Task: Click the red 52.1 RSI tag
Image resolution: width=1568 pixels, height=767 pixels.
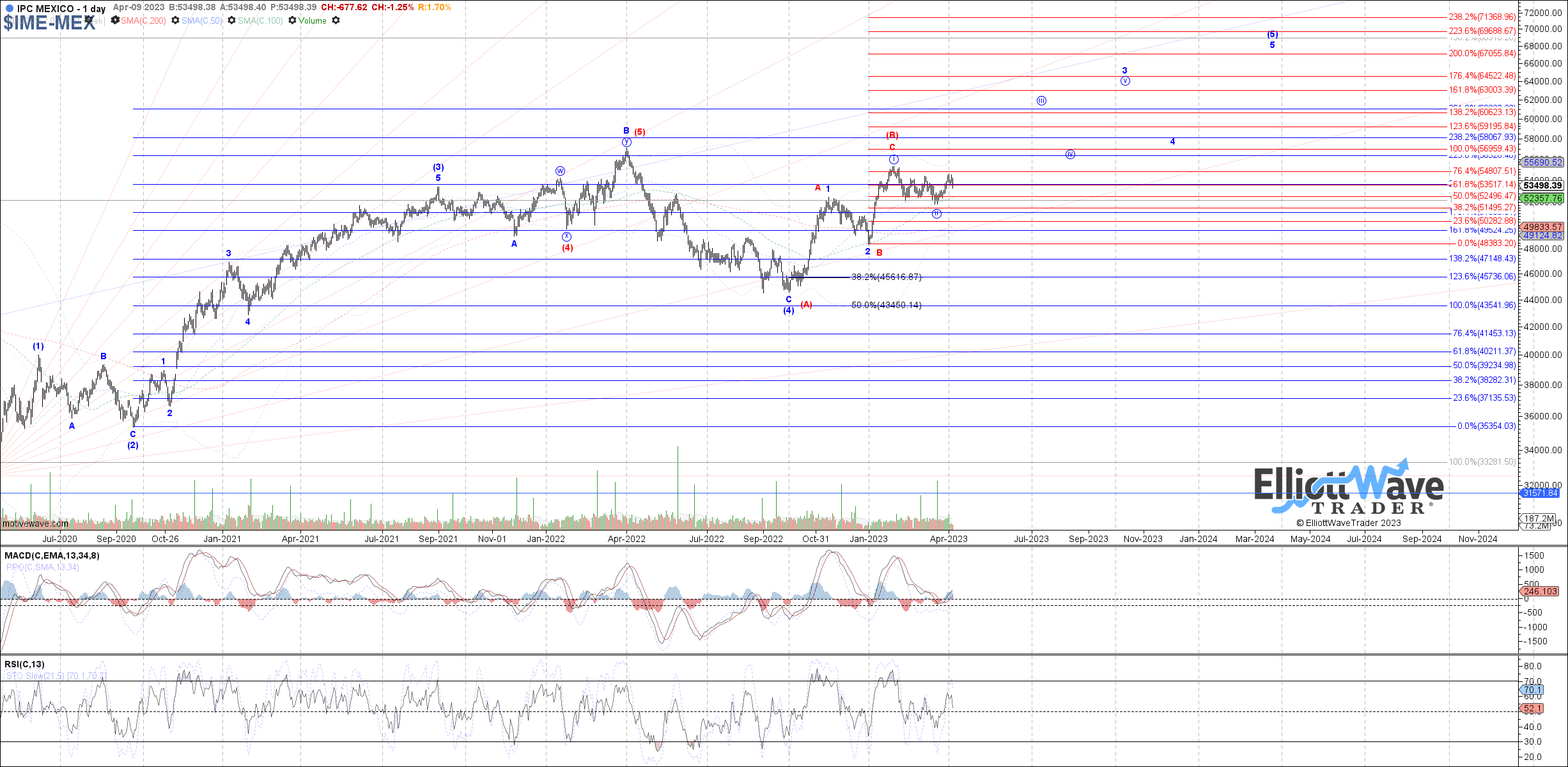Action: click(1532, 708)
